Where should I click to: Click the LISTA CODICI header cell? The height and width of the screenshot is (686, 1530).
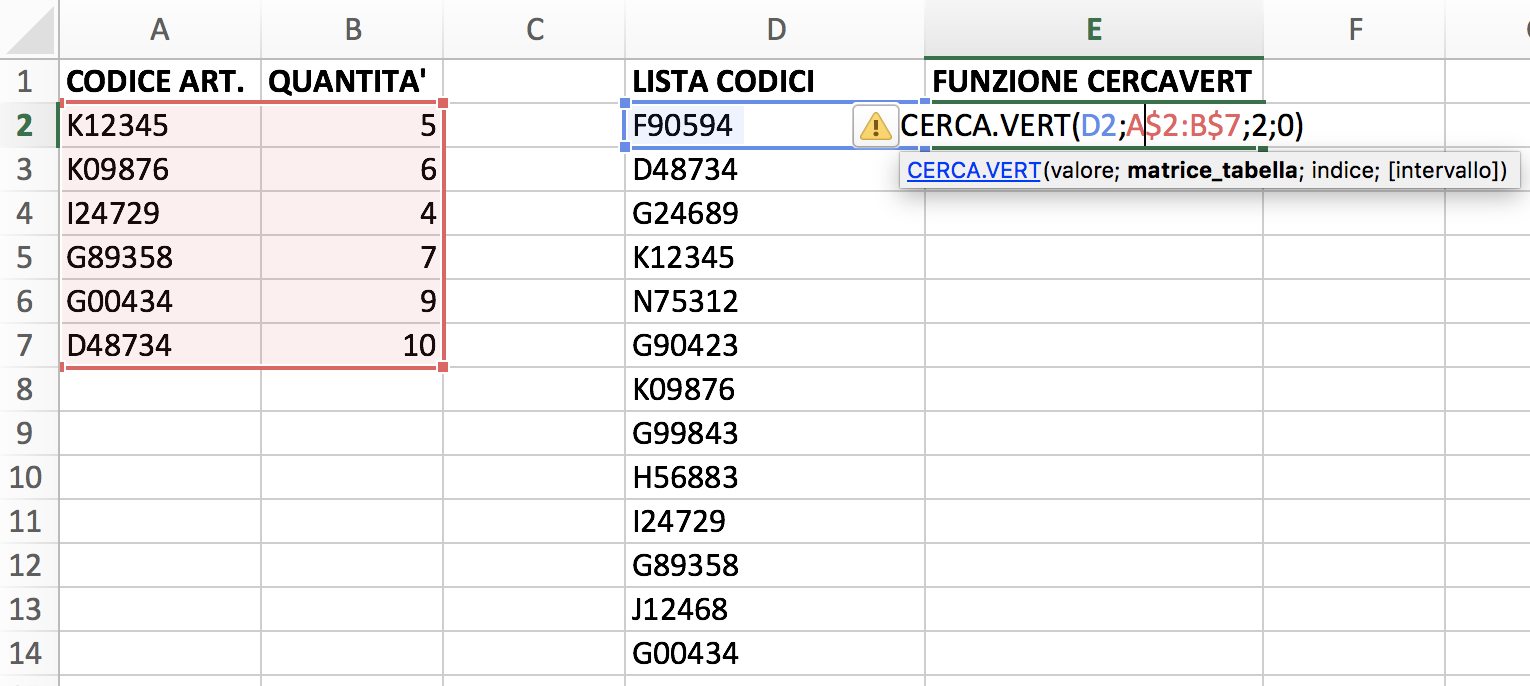pos(775,81)
